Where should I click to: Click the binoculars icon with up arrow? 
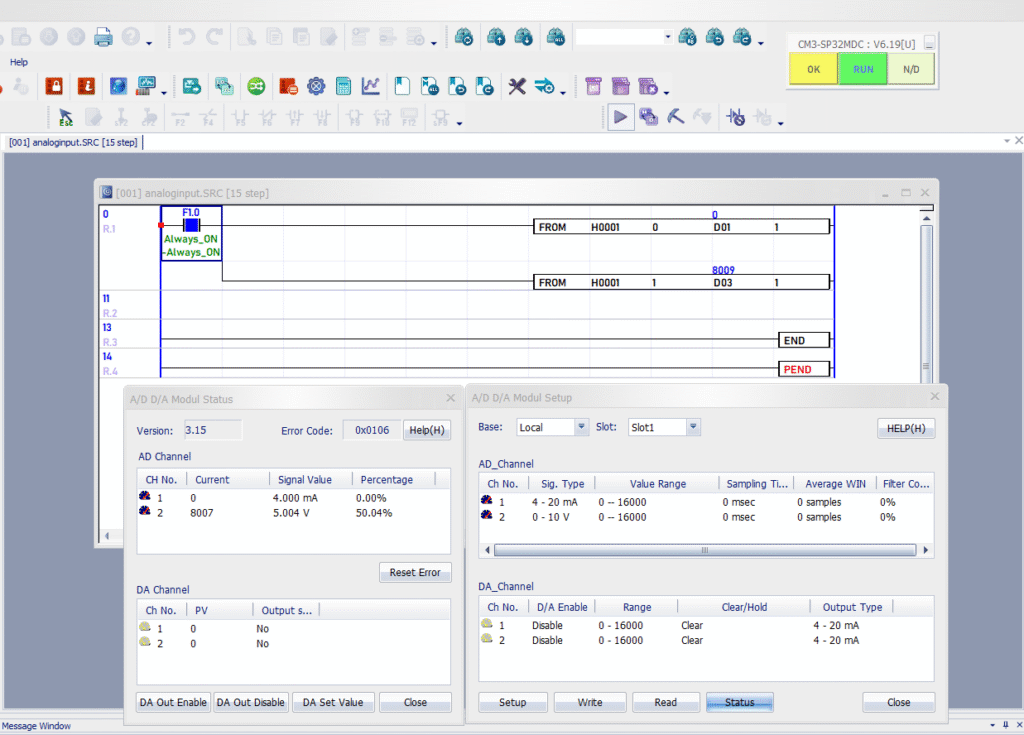(x=496, y=37)
